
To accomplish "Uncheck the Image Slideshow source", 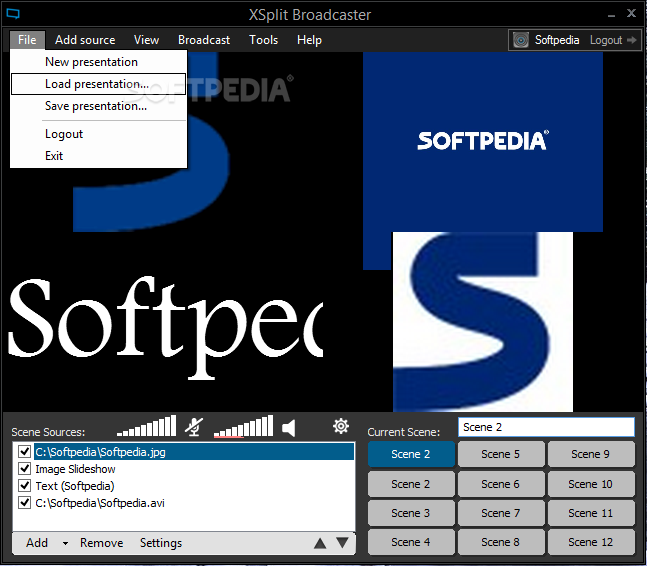I will coord(24,469).
